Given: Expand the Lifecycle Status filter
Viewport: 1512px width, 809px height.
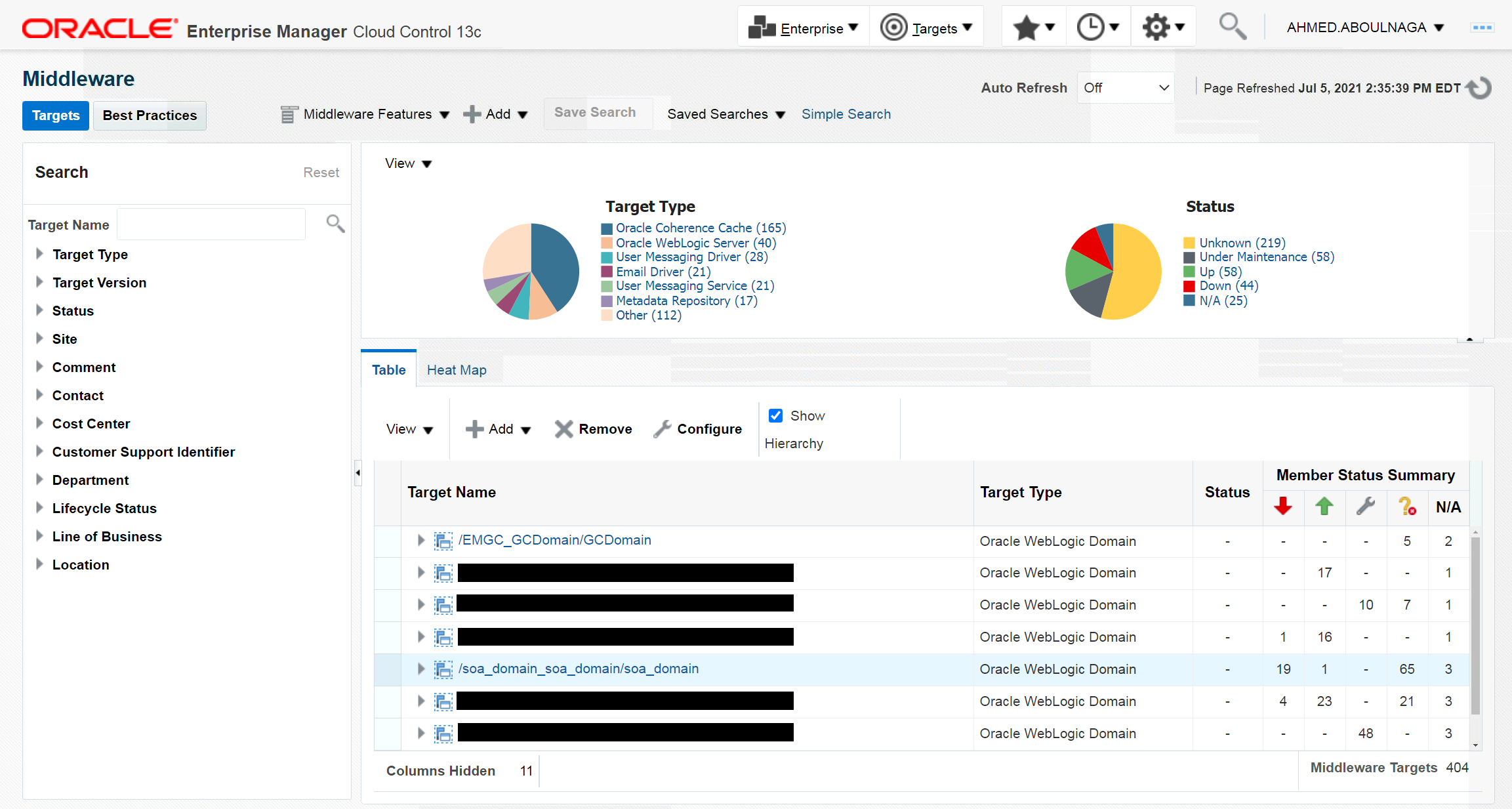Looking at the screenshot, I should click(x=39, y=508).
